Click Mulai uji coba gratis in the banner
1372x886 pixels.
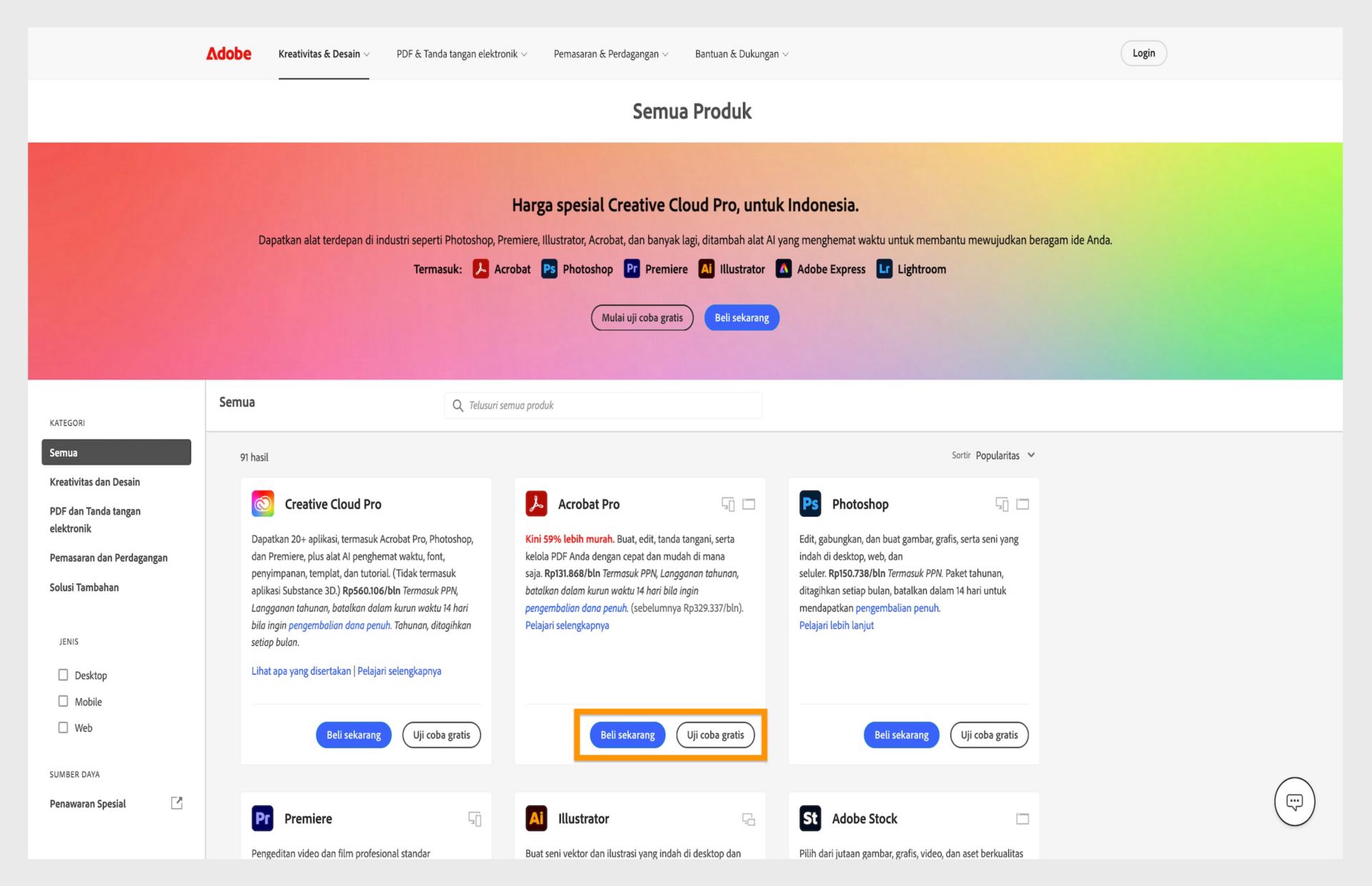tap(641, 317)
